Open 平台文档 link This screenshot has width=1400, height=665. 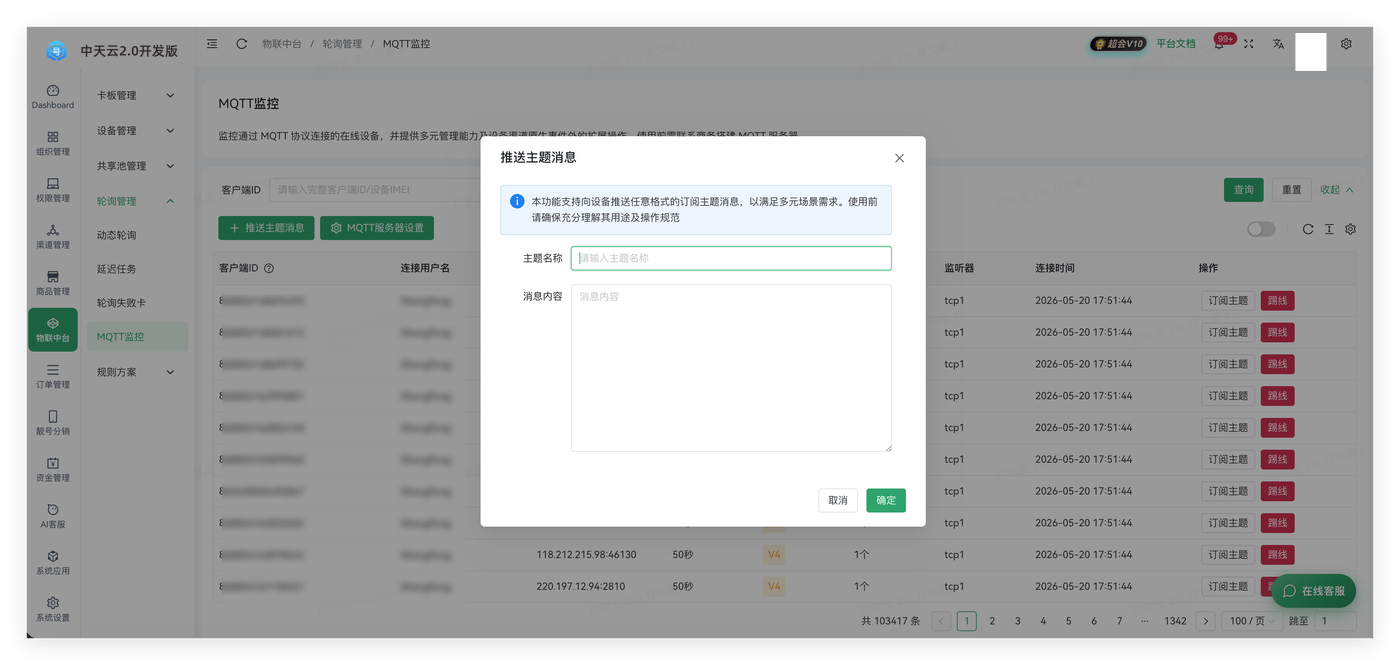coord(1176,44)
